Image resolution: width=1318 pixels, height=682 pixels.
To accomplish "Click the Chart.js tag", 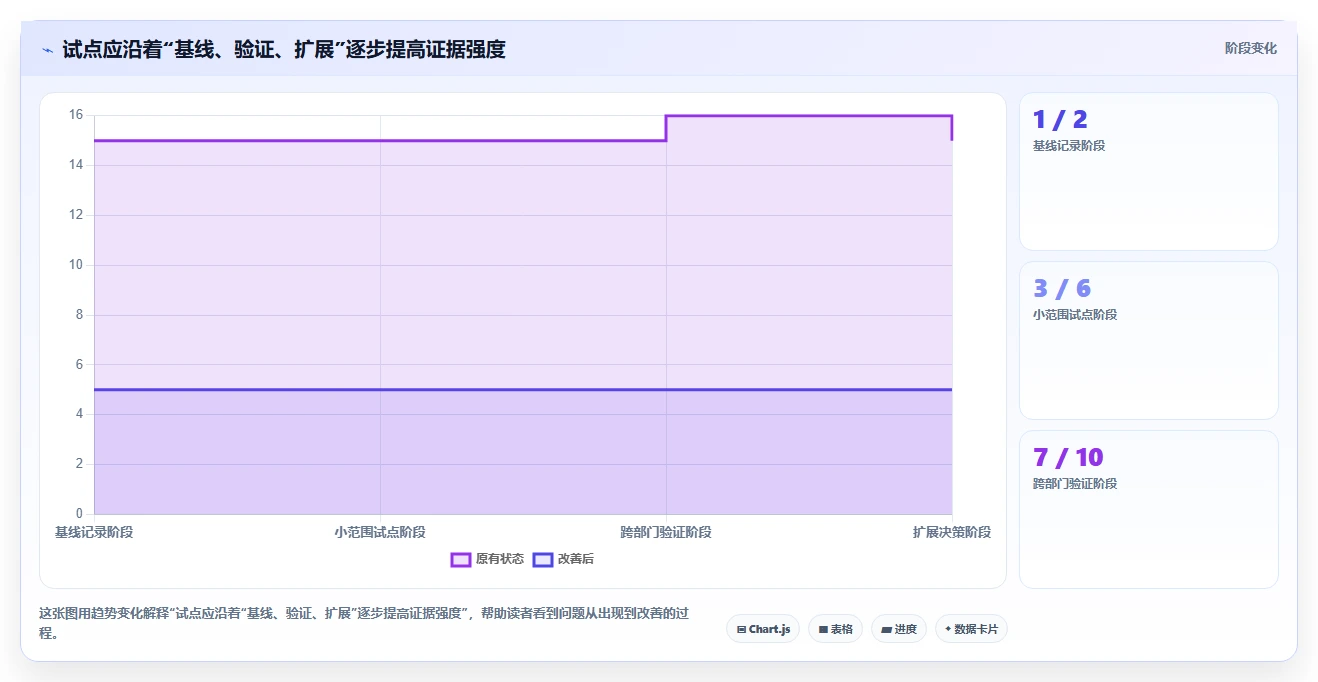I will pos(763,629).
